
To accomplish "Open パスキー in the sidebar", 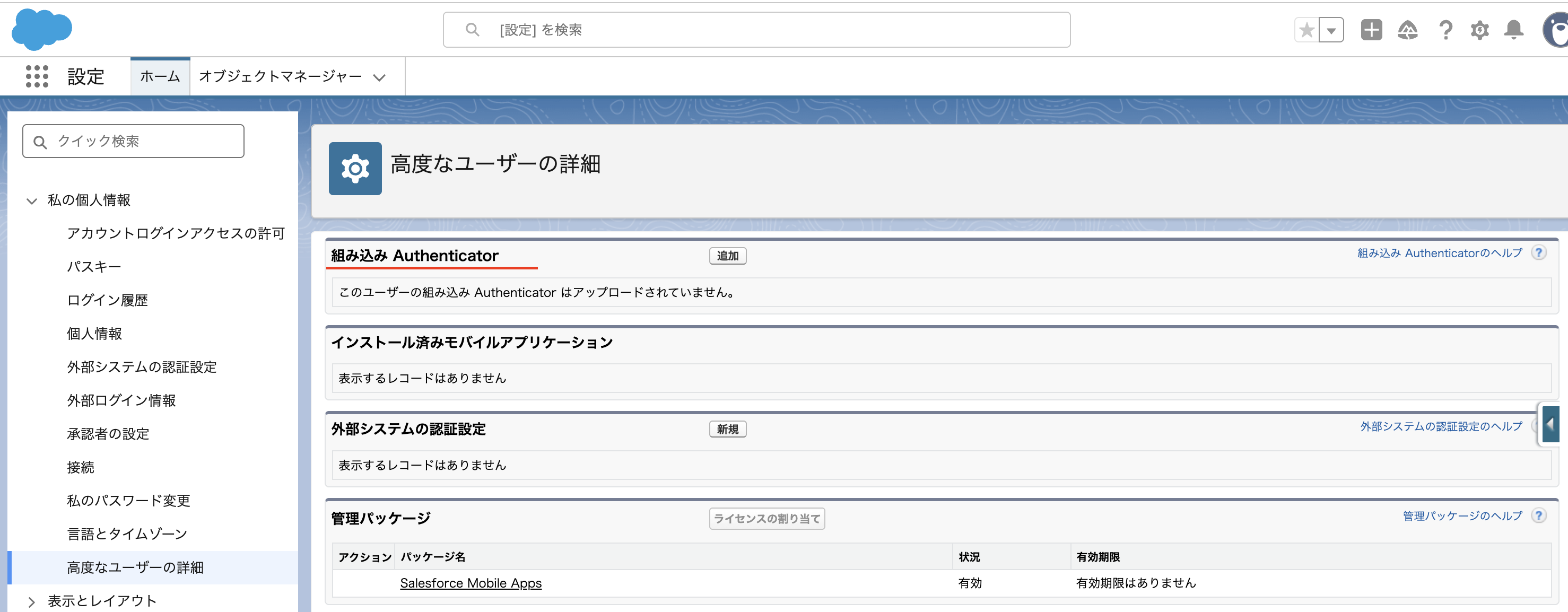I will click(94, 267).
